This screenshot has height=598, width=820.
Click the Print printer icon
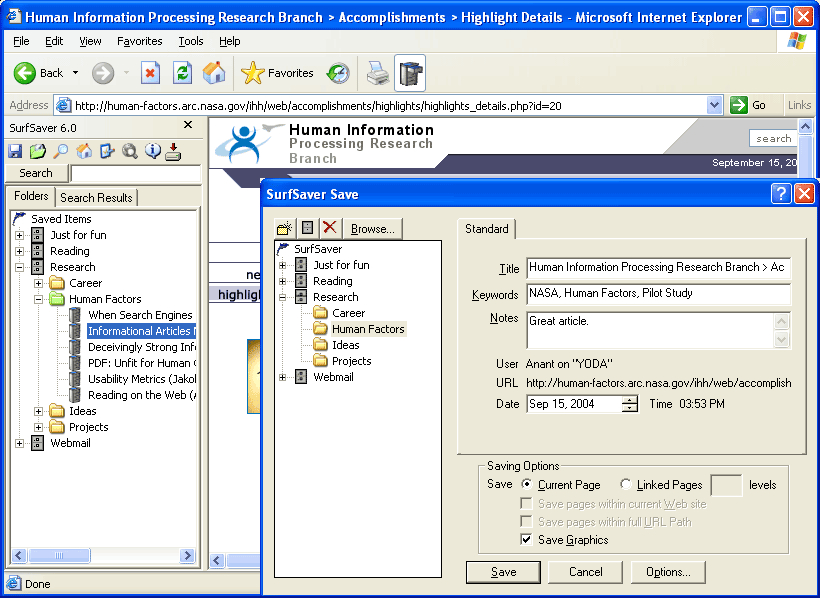point(377,73)
